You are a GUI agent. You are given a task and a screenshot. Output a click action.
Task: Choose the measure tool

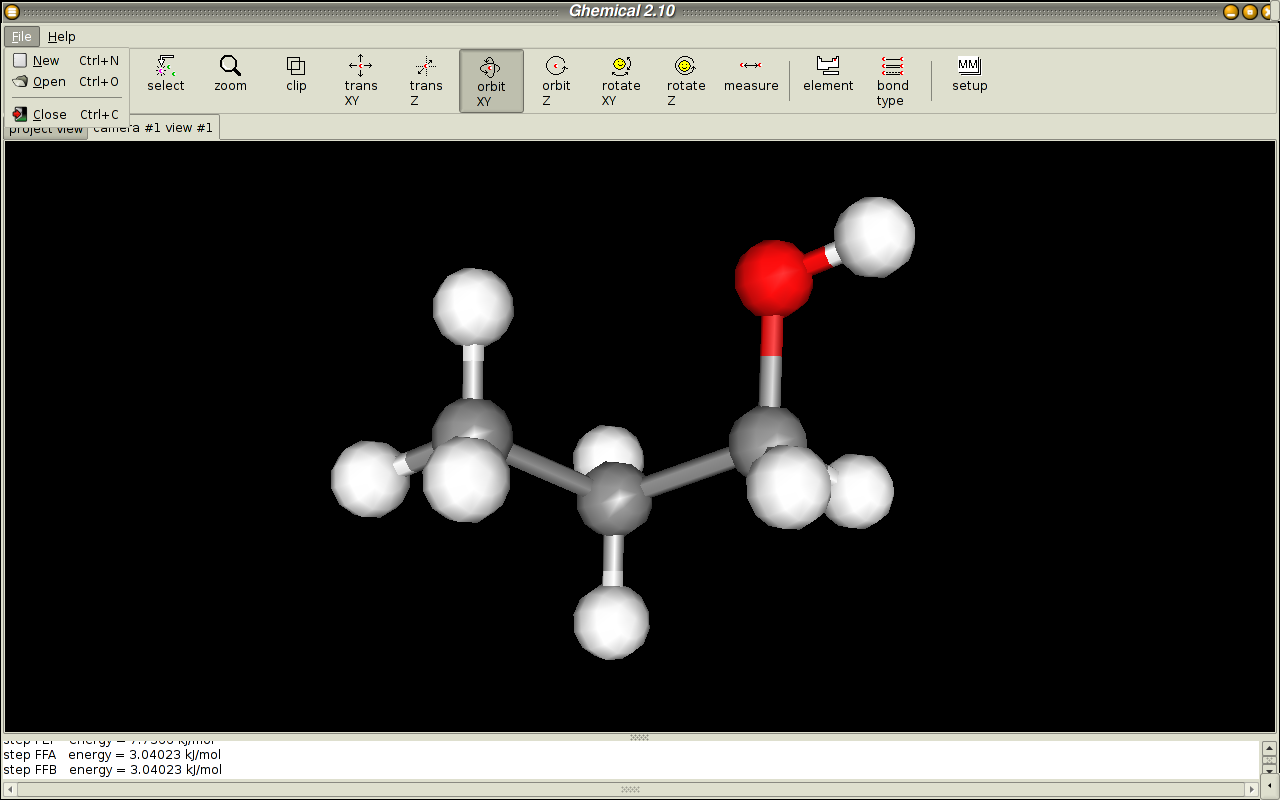click(x=751, y=75)
